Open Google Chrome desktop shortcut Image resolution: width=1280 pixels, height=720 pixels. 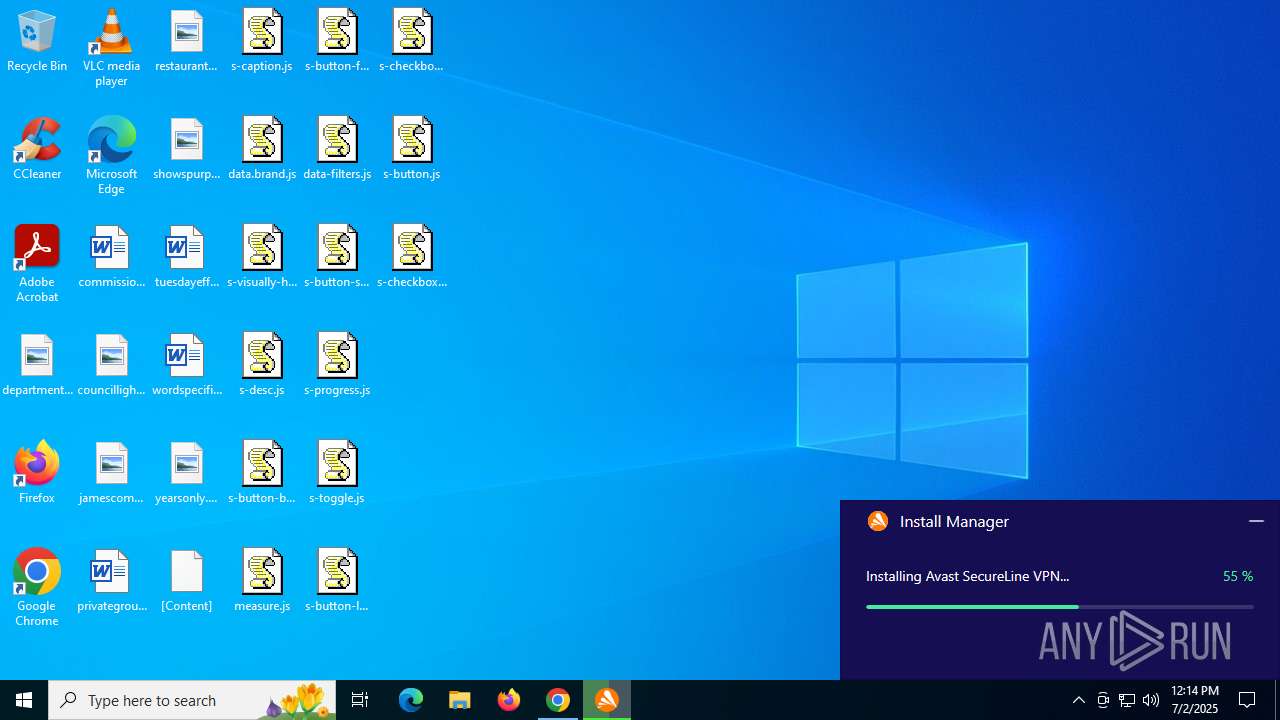[37, 588]
